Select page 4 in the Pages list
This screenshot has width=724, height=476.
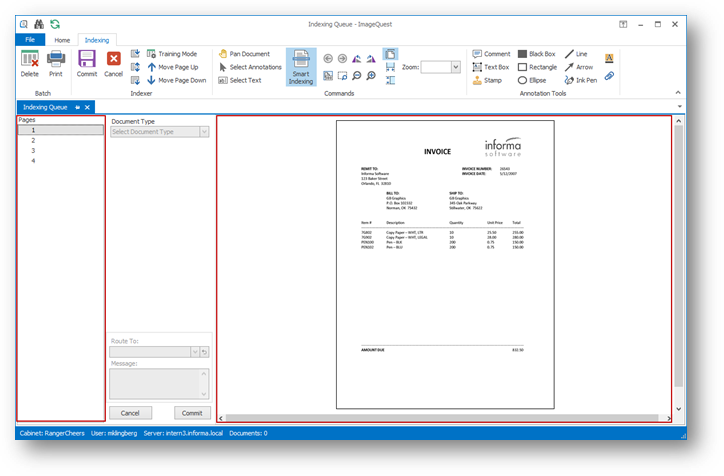[x=60, y=161]
